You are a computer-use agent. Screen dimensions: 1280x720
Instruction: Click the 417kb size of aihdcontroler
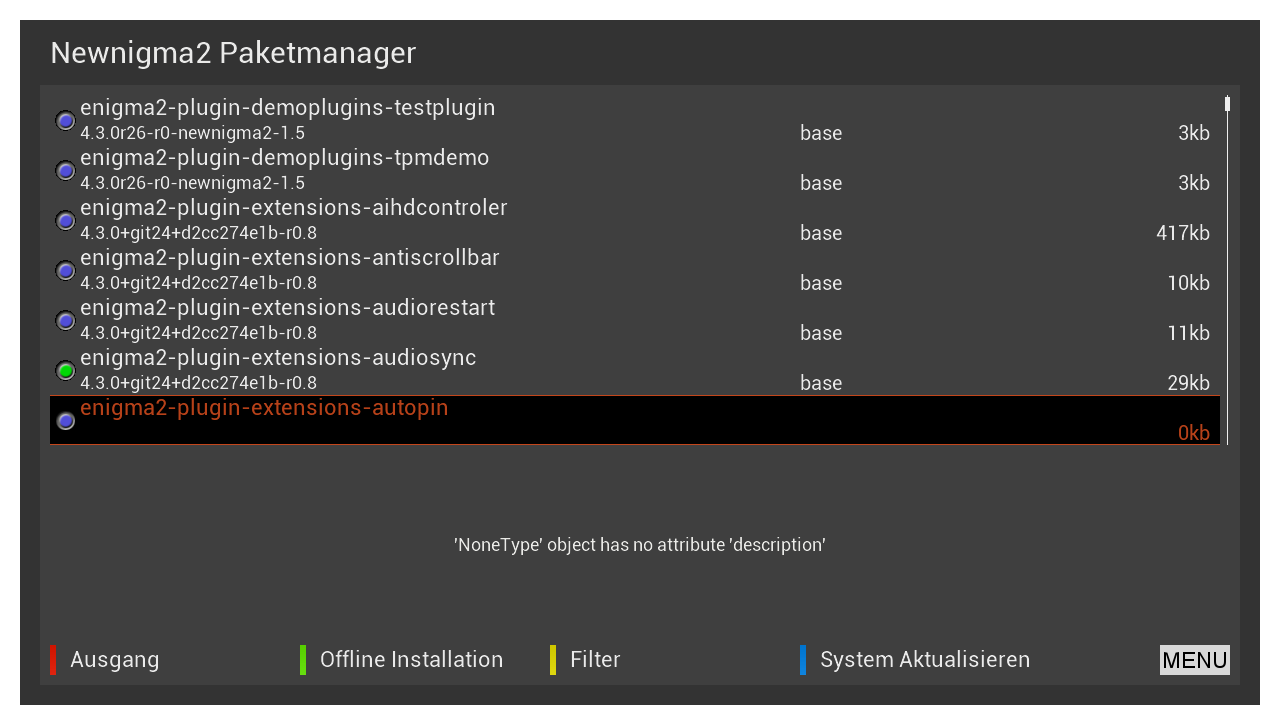pyautogui.click(x=1182, y=233)
